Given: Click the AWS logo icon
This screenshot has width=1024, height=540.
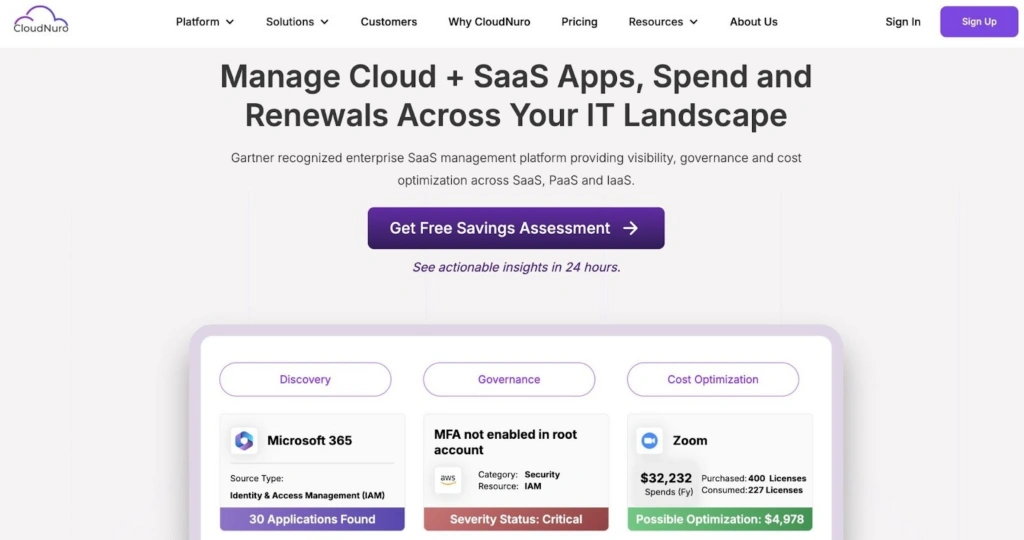Looking at the screenshot, I should click(x=448, y=480).
